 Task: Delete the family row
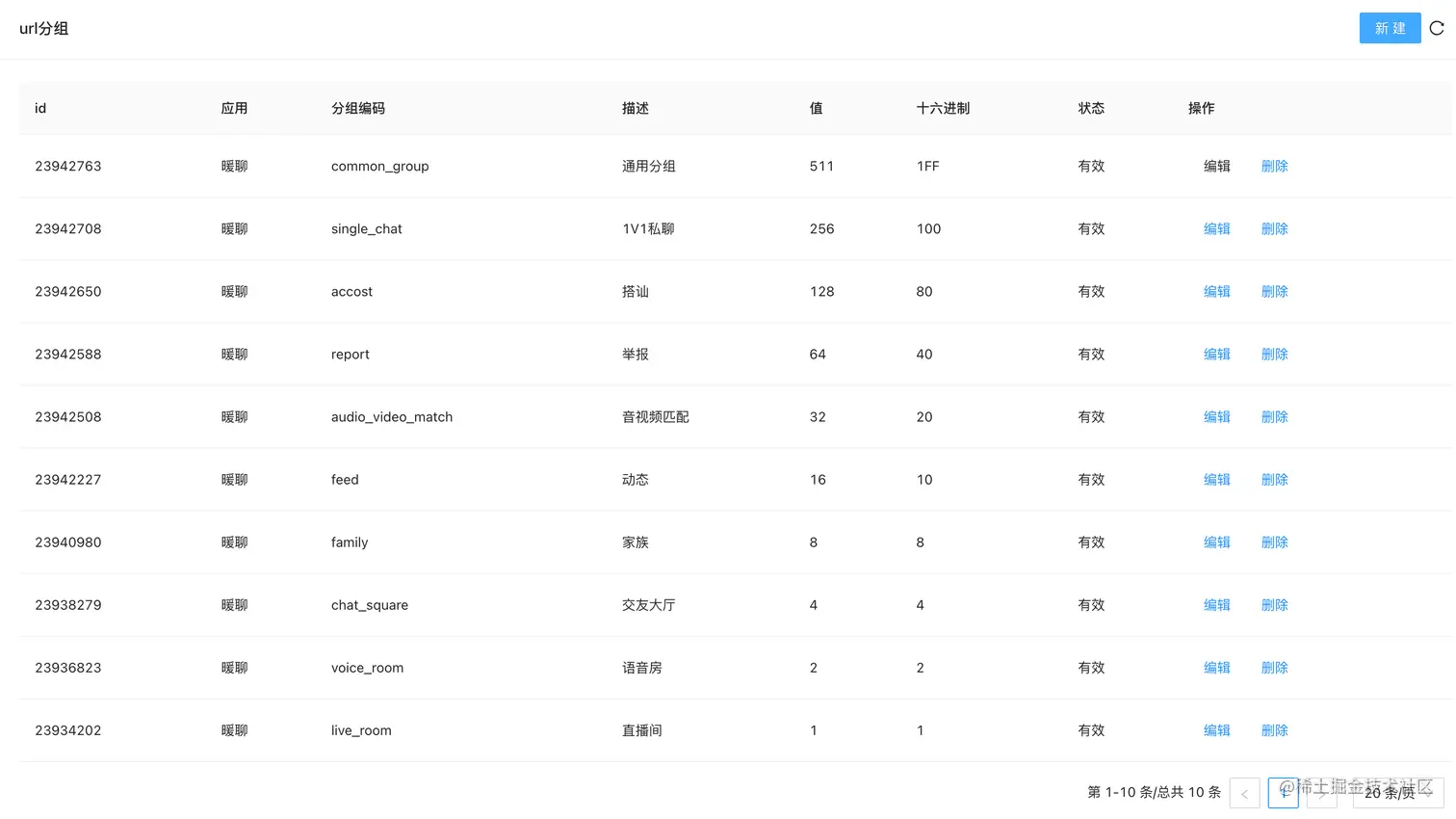[1275, 542]
